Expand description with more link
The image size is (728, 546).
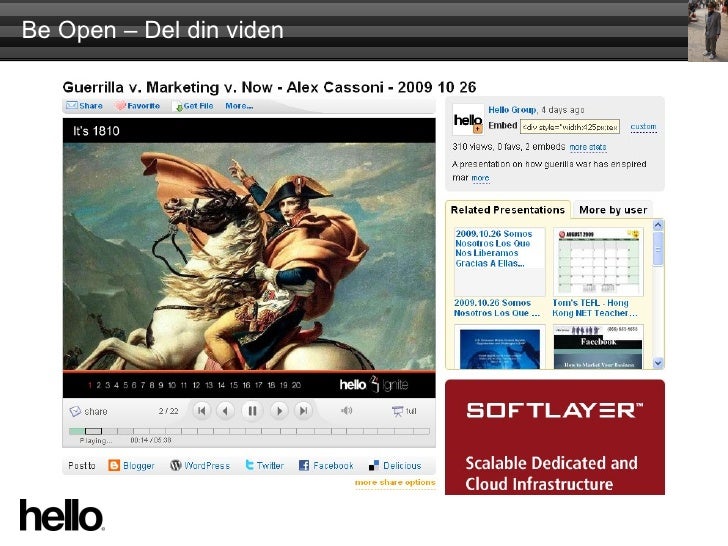480,178
